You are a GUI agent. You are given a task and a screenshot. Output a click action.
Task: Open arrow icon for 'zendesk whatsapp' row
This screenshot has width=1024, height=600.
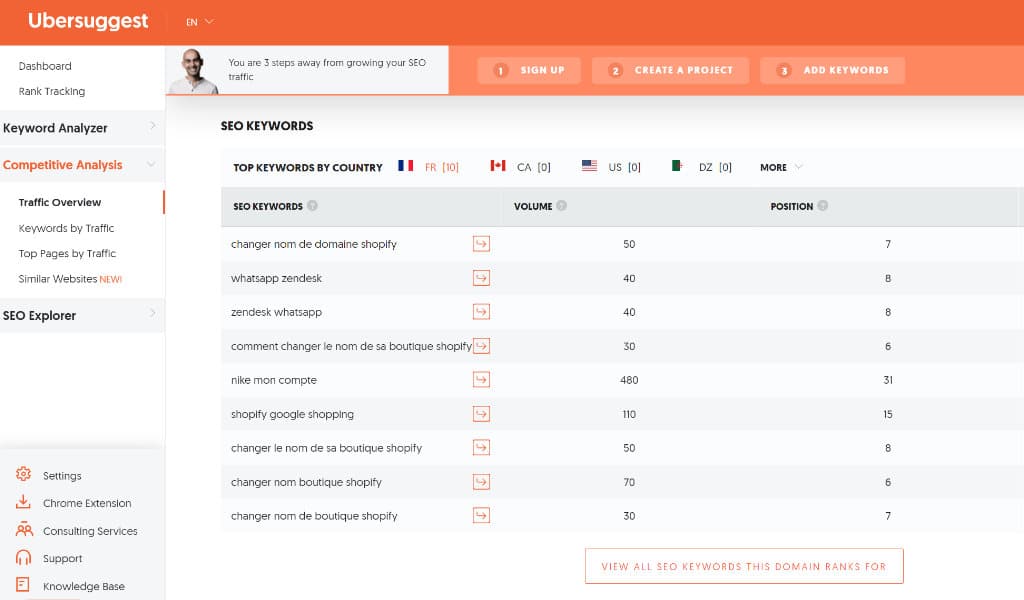[481, 312]
